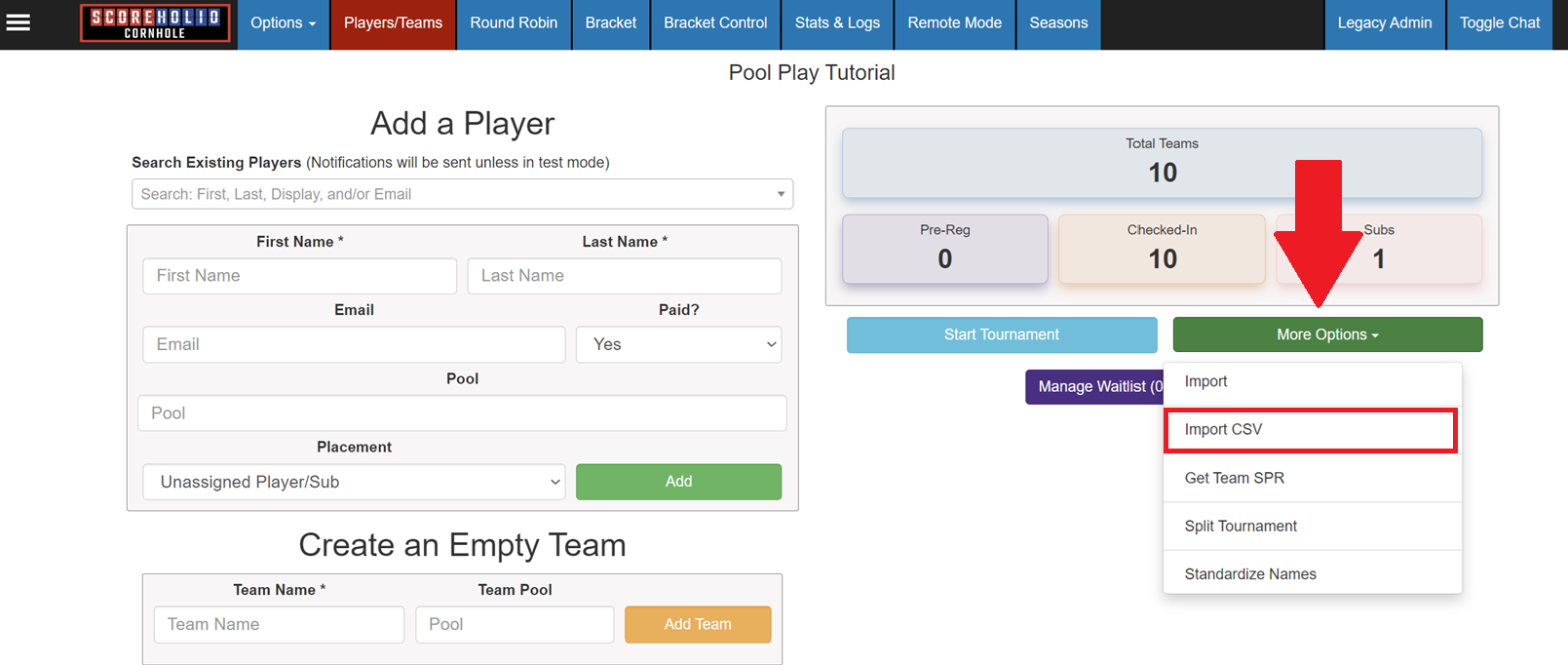This screenshot has height=665, width=1568.
Task: Open the Round Robin tab
Action: (x=514, y=23)
